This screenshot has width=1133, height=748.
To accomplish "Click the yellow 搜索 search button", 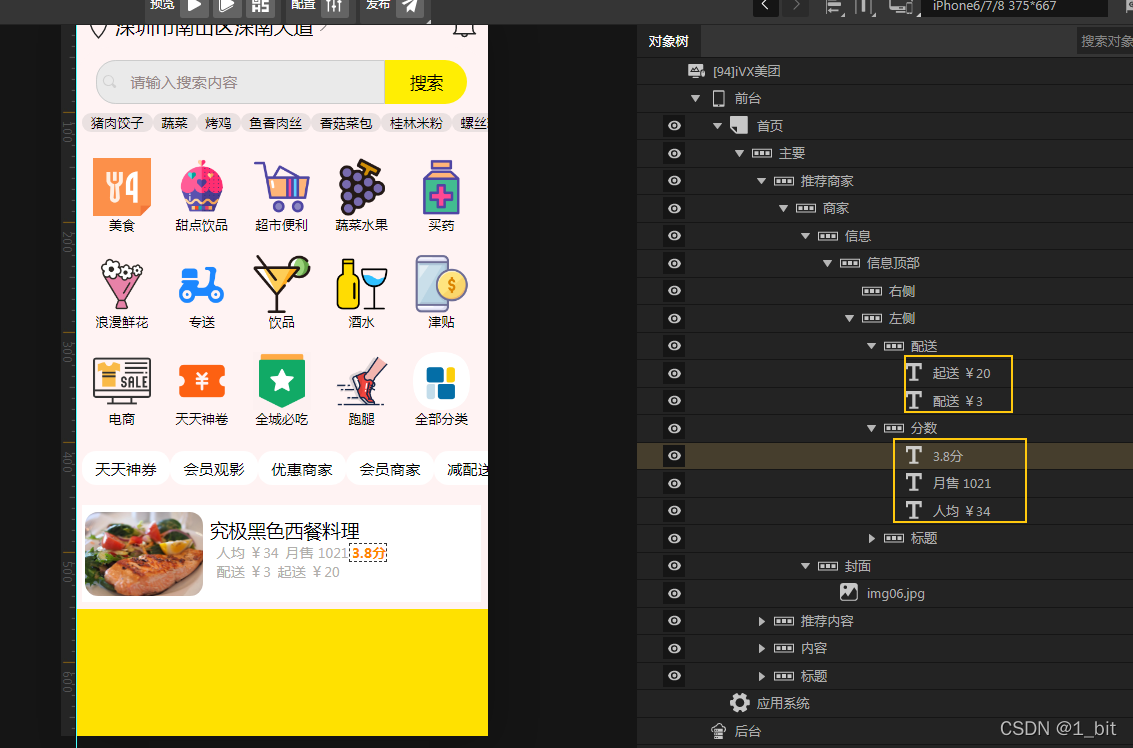I will 425,82.
